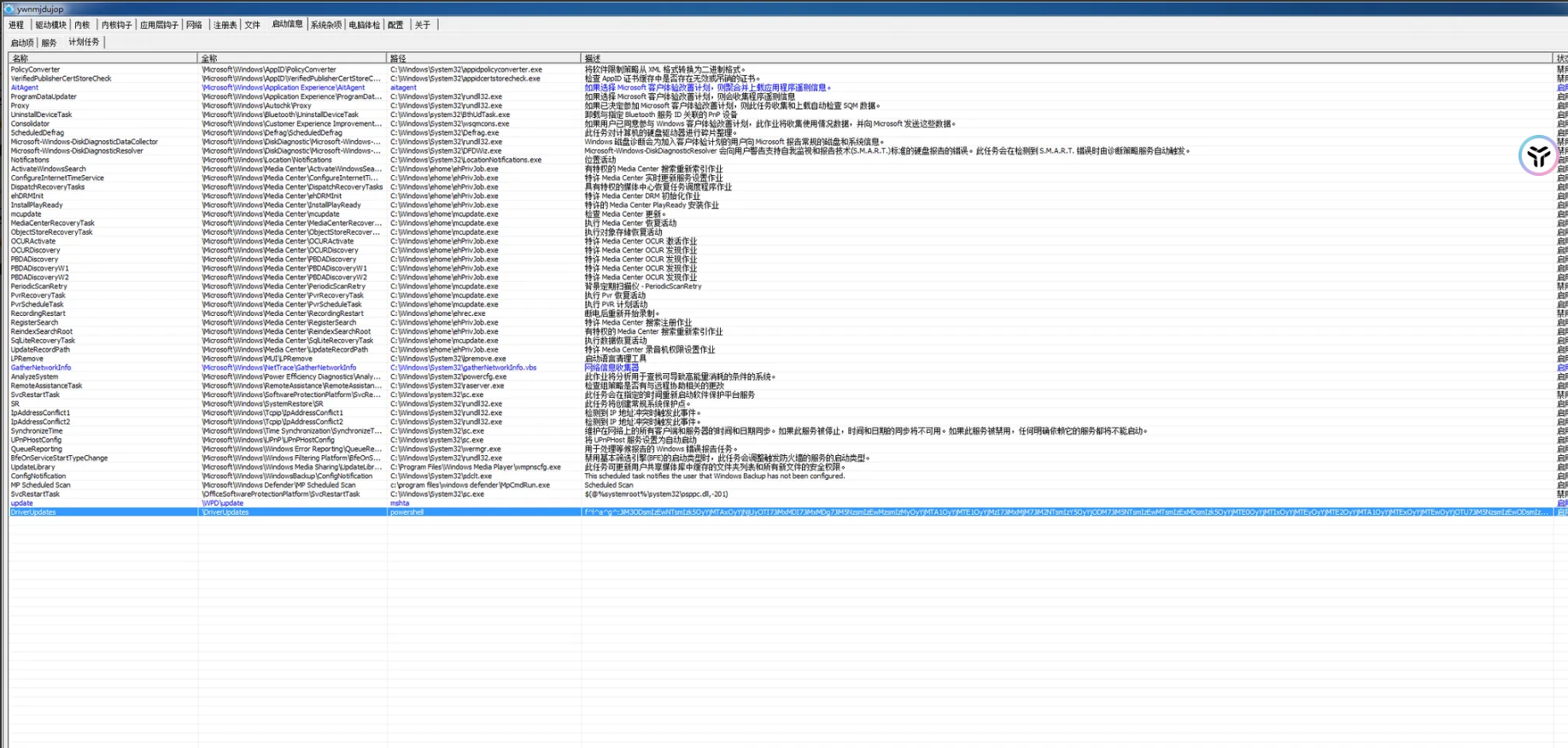Select the 计划任务 sub-tab
This screenshot has width=1568, height=748.
[84, 42]
